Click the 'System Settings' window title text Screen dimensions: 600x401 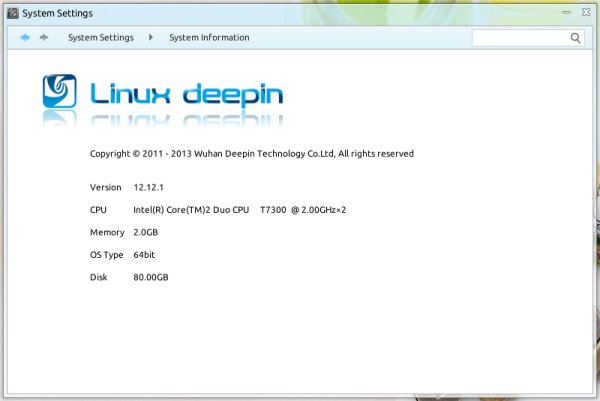pos(57,13)
